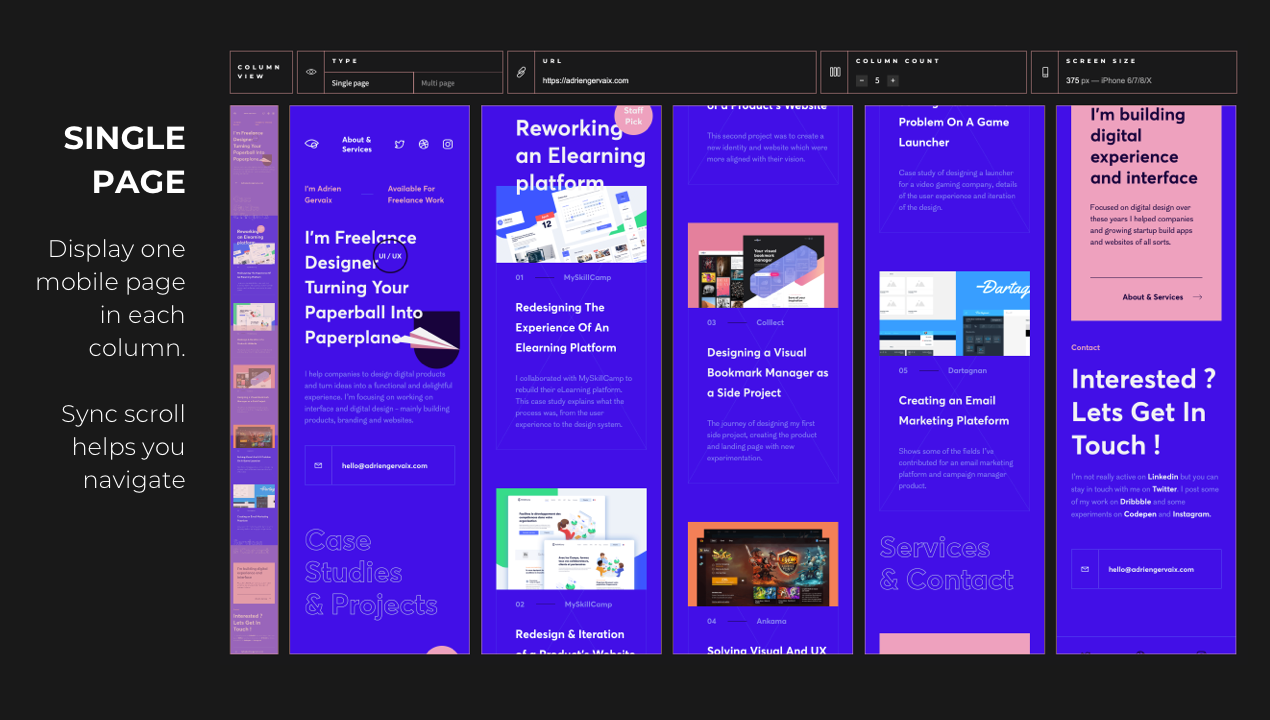Open the Instagram icon in the header
Image resolution: width=1270 pixels, height=720 pixels.
(448, 144)
